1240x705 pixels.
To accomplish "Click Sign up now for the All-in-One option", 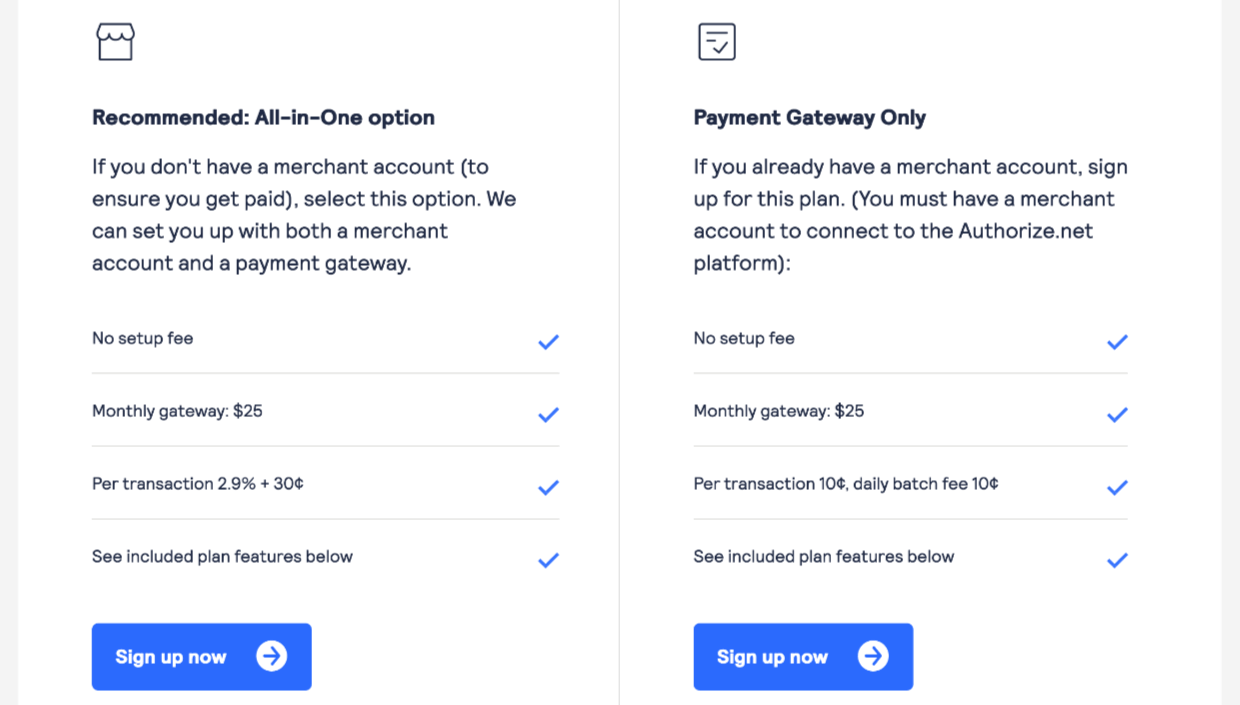I will click(201, 656).
